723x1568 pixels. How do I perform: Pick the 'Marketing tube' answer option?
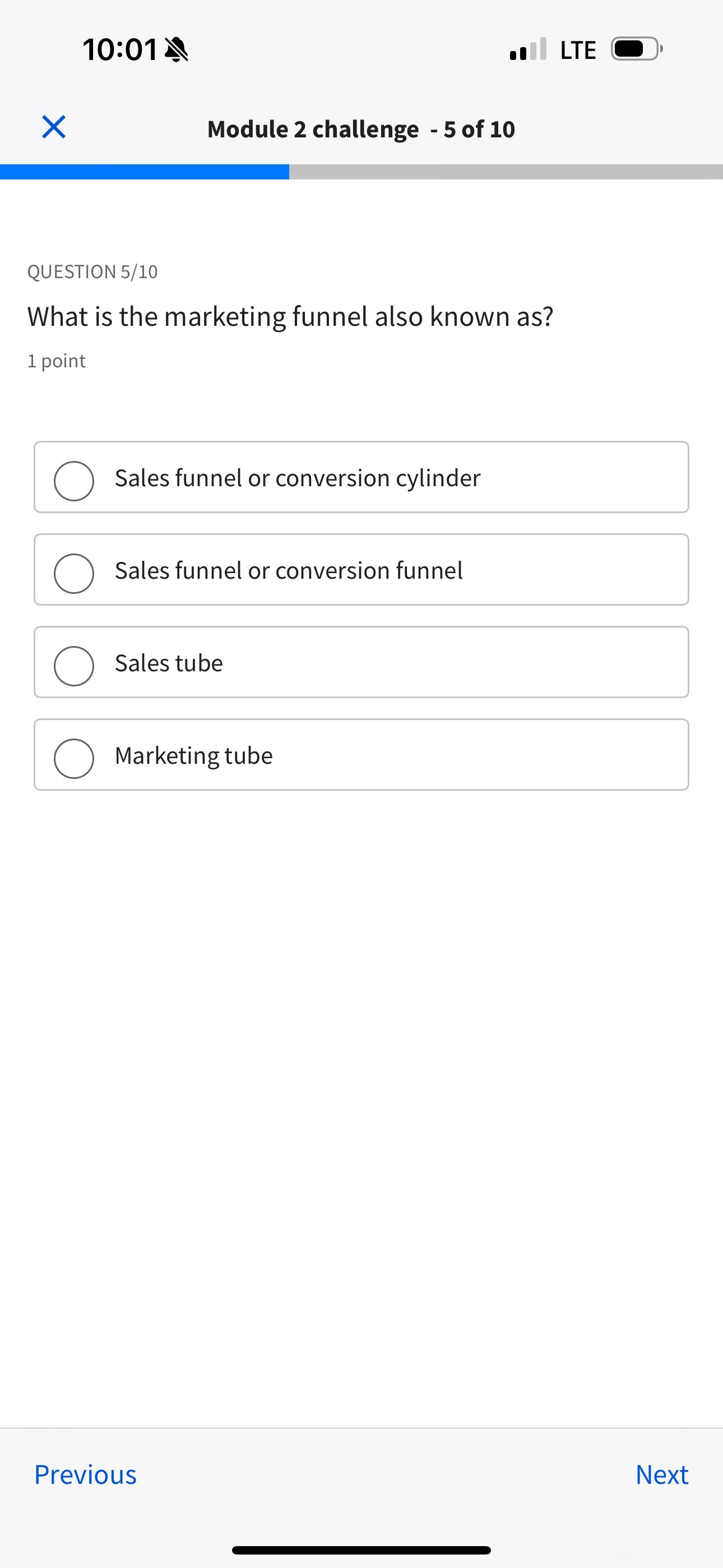73,758
